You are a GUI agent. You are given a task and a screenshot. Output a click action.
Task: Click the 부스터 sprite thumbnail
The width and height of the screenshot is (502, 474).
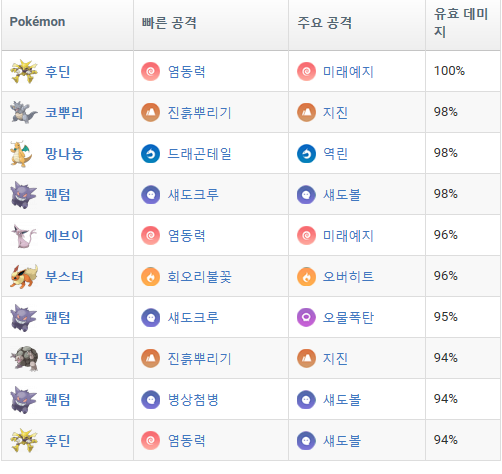pyautogui.click(x=23, y=276)
